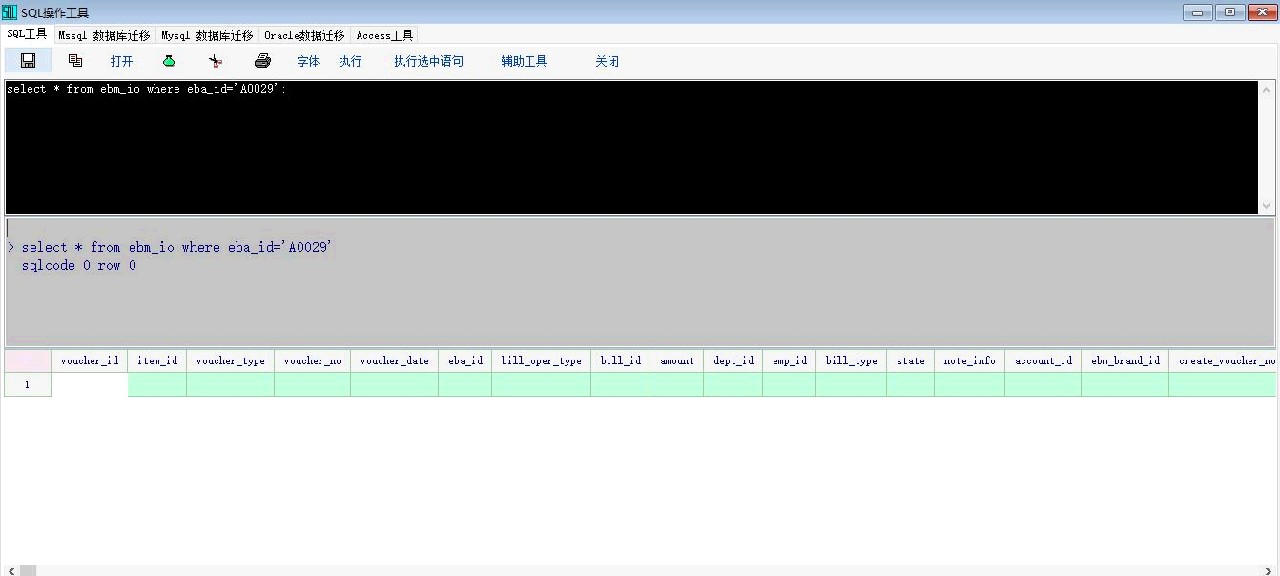This screenshot has width=1280, height=576.
Task: Click the SQL操作工具 title bar app icon
Action: pyautogui.click(x=10, y=12)
